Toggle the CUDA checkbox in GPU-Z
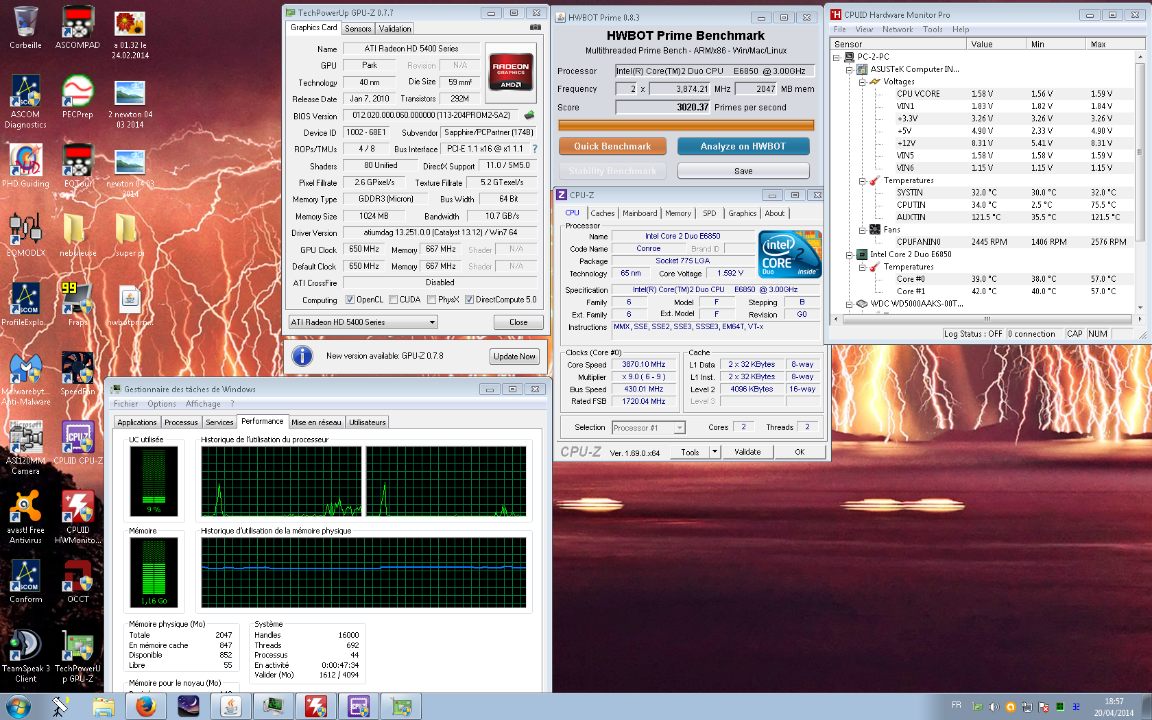This screenshot has width=1152, height=720. [394, 299]
